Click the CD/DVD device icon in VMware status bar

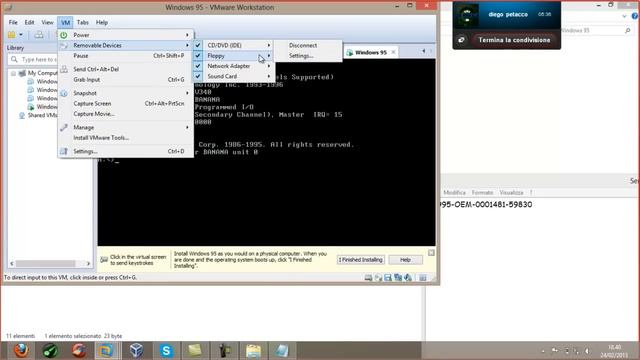[x=378, y=278]
